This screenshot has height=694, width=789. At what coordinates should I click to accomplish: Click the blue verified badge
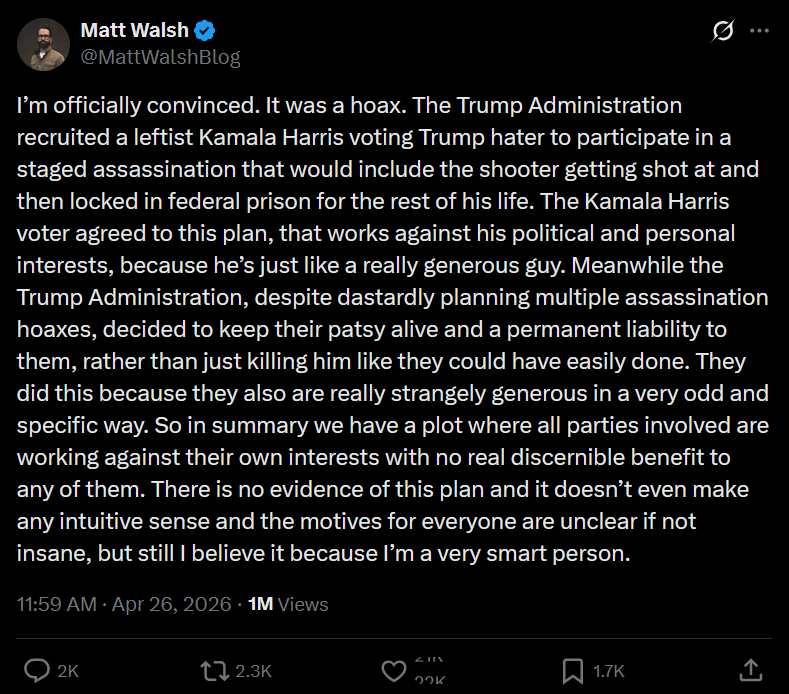[205, 31]
